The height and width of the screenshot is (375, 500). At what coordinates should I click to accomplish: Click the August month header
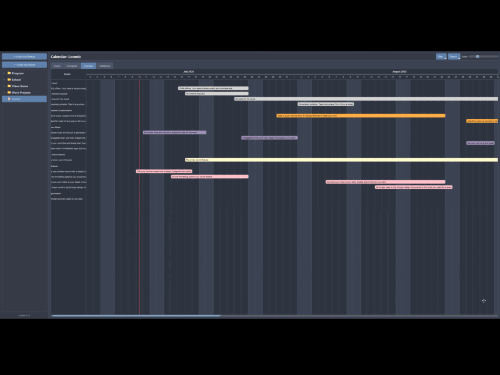point(399,72)
